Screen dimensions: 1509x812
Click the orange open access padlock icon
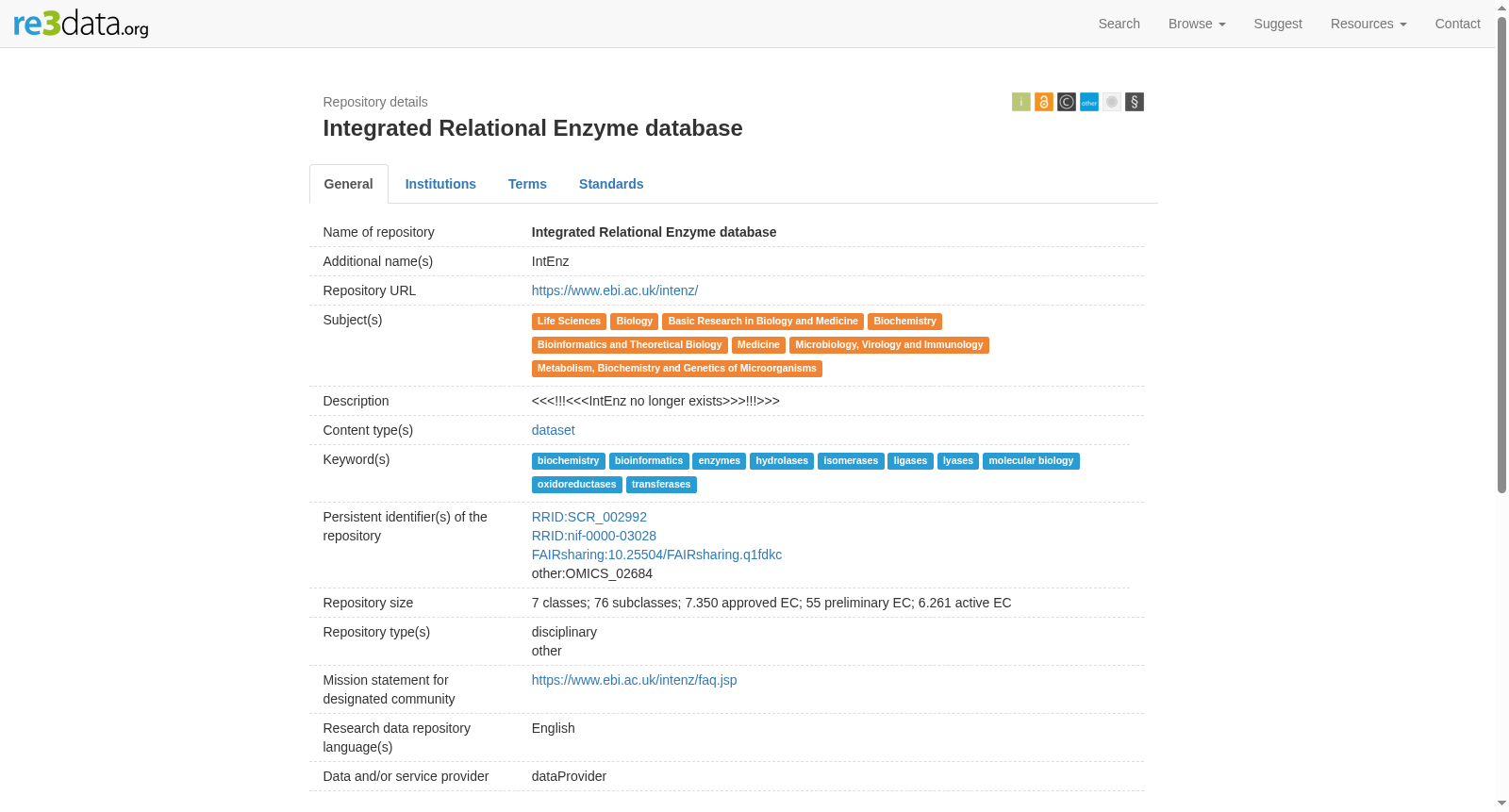[1044, 102]
